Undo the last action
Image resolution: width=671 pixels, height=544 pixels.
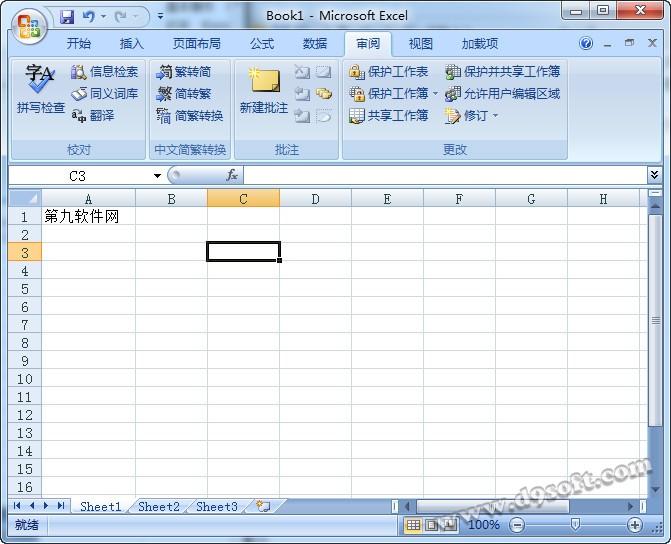click(x=89, y=17)
